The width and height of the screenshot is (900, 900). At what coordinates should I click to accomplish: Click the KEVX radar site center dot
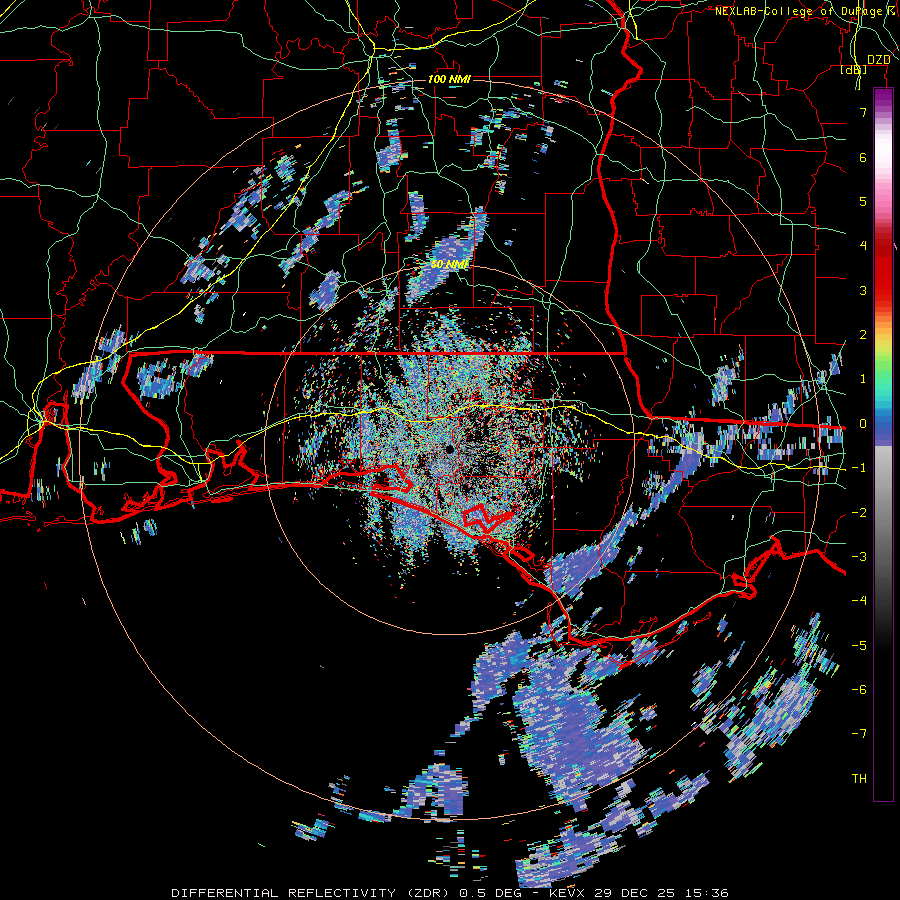pos(449,449)
